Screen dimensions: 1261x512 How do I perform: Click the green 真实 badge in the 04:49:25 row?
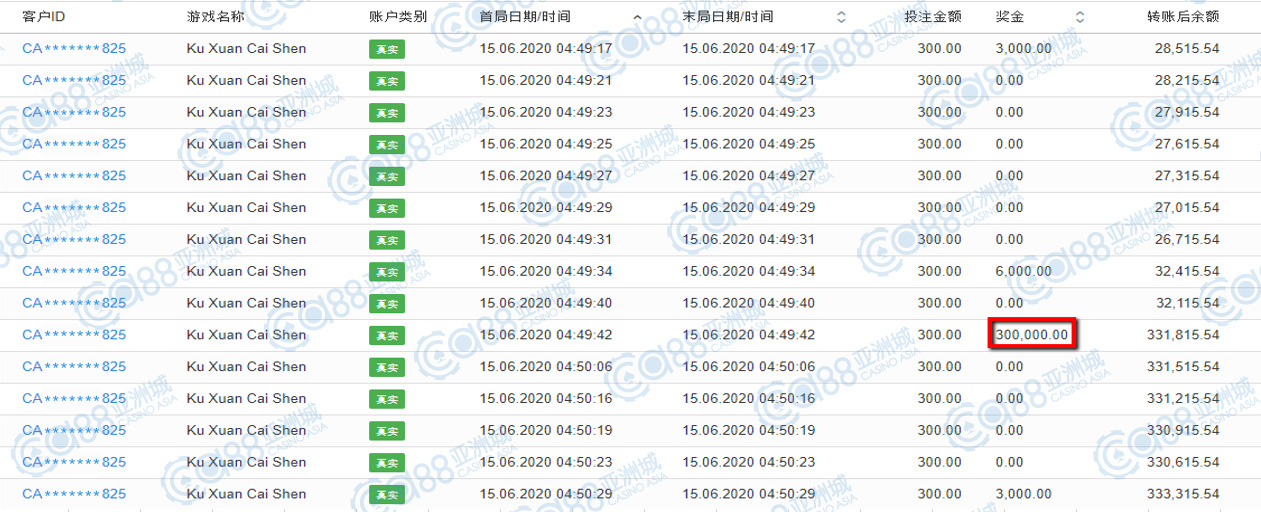(x=386, y=144)
